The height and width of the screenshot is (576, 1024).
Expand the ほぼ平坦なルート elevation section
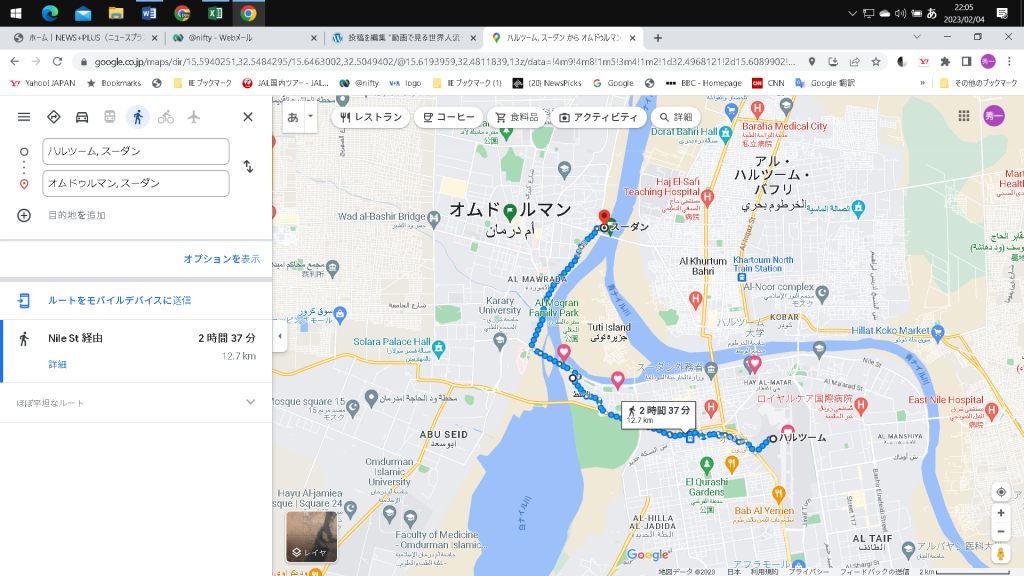click(x=136, y=402)
